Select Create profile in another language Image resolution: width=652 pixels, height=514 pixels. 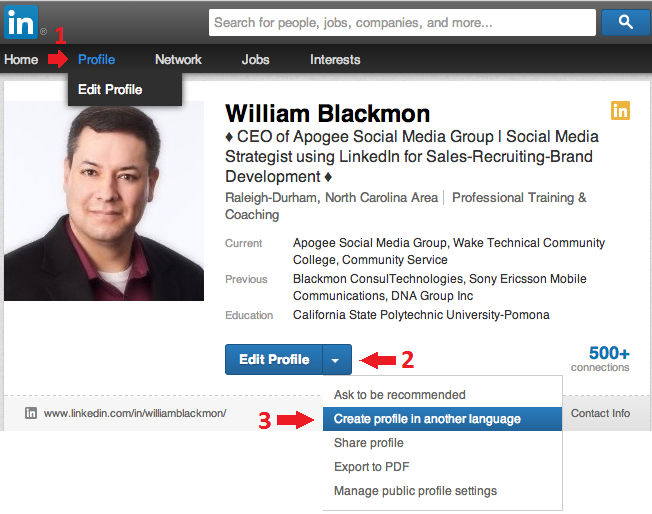(442, 419)
